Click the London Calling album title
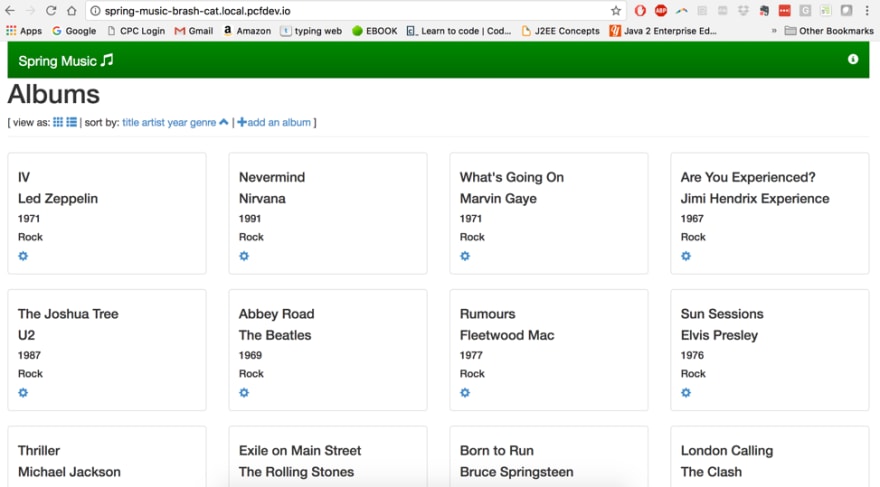 click(x=727, y=451)
